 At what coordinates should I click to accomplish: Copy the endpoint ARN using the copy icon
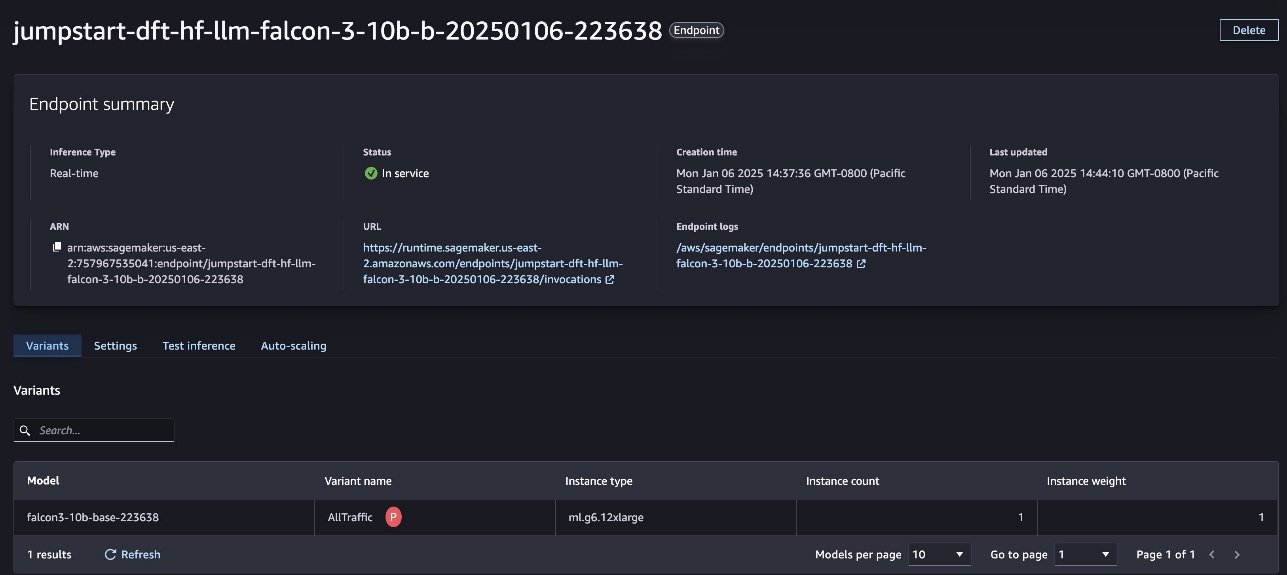click(57, 247)
